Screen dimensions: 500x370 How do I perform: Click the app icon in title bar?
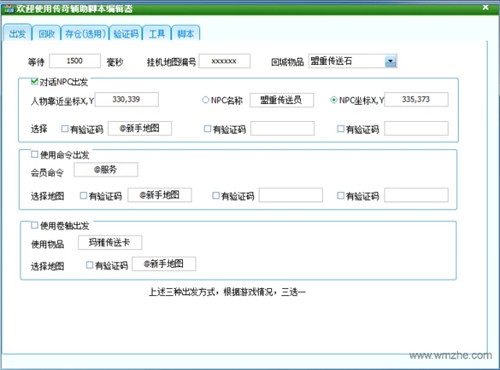pyautogui.click(x=9, y=8)
